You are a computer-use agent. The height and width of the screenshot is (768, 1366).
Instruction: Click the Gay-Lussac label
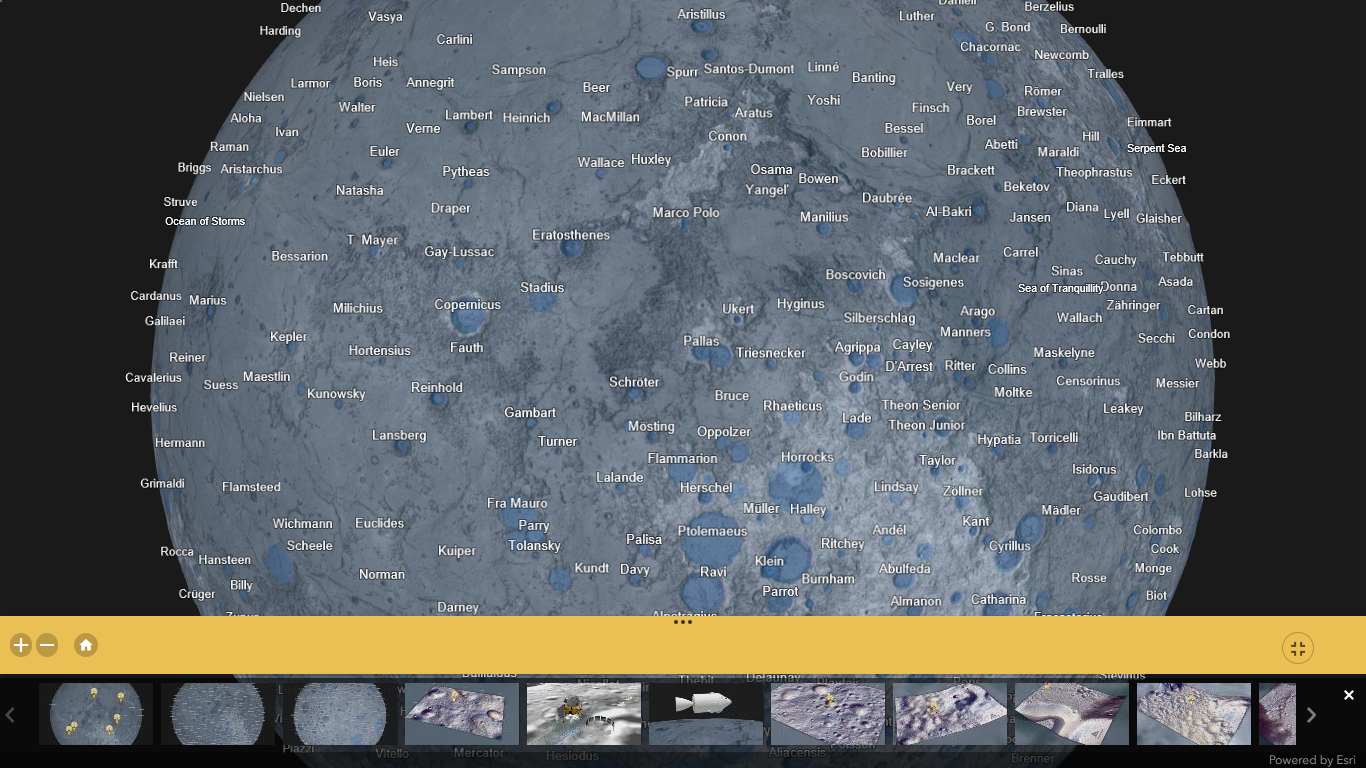459,252
